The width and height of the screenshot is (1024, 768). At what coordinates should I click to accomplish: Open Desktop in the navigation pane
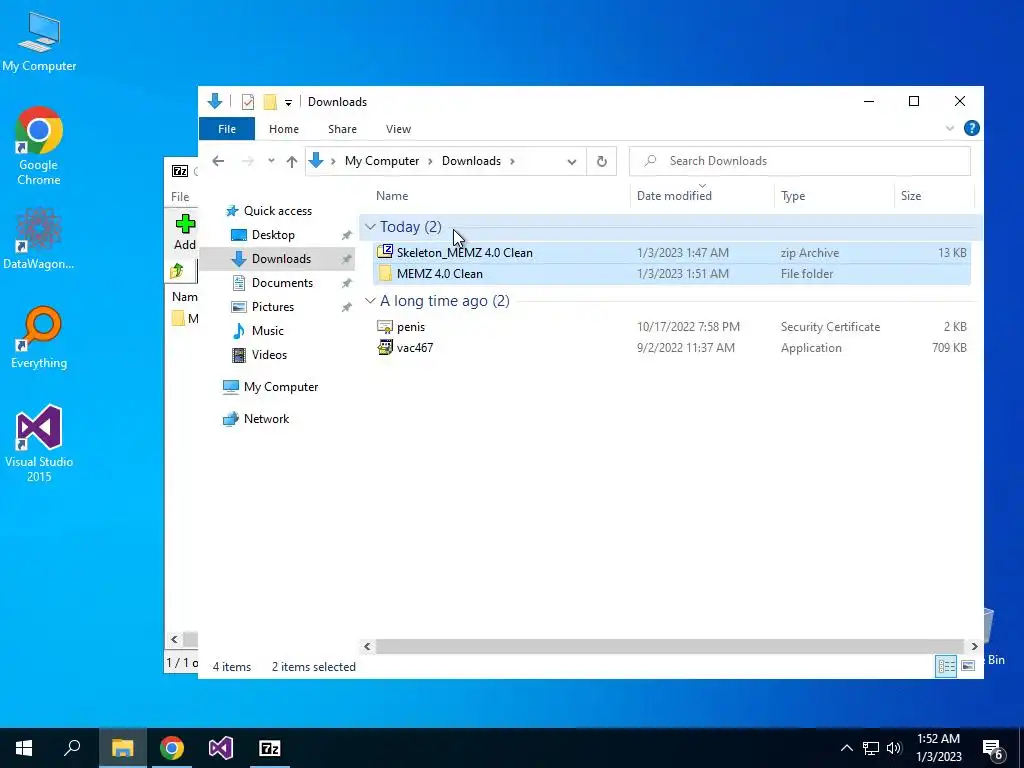tap(273, 235)
